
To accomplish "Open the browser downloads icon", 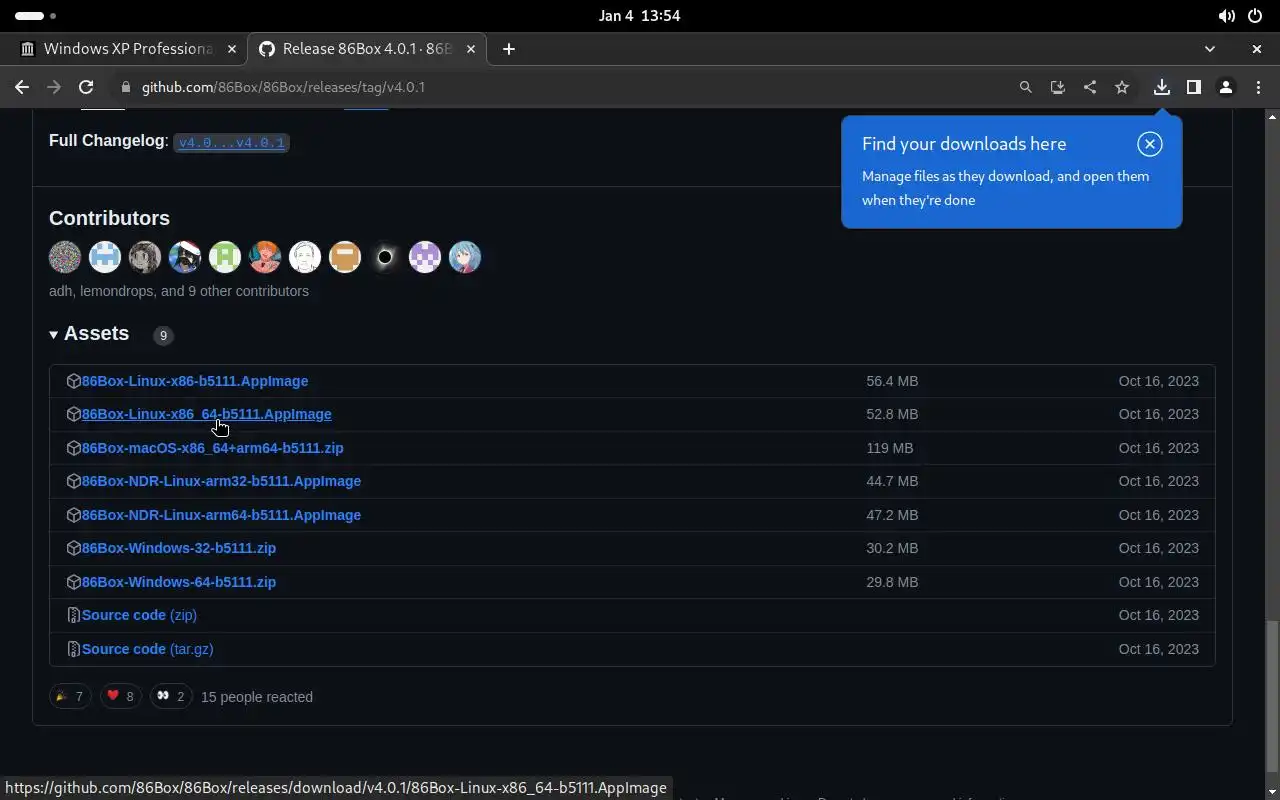I will (x=1161, y=87).
